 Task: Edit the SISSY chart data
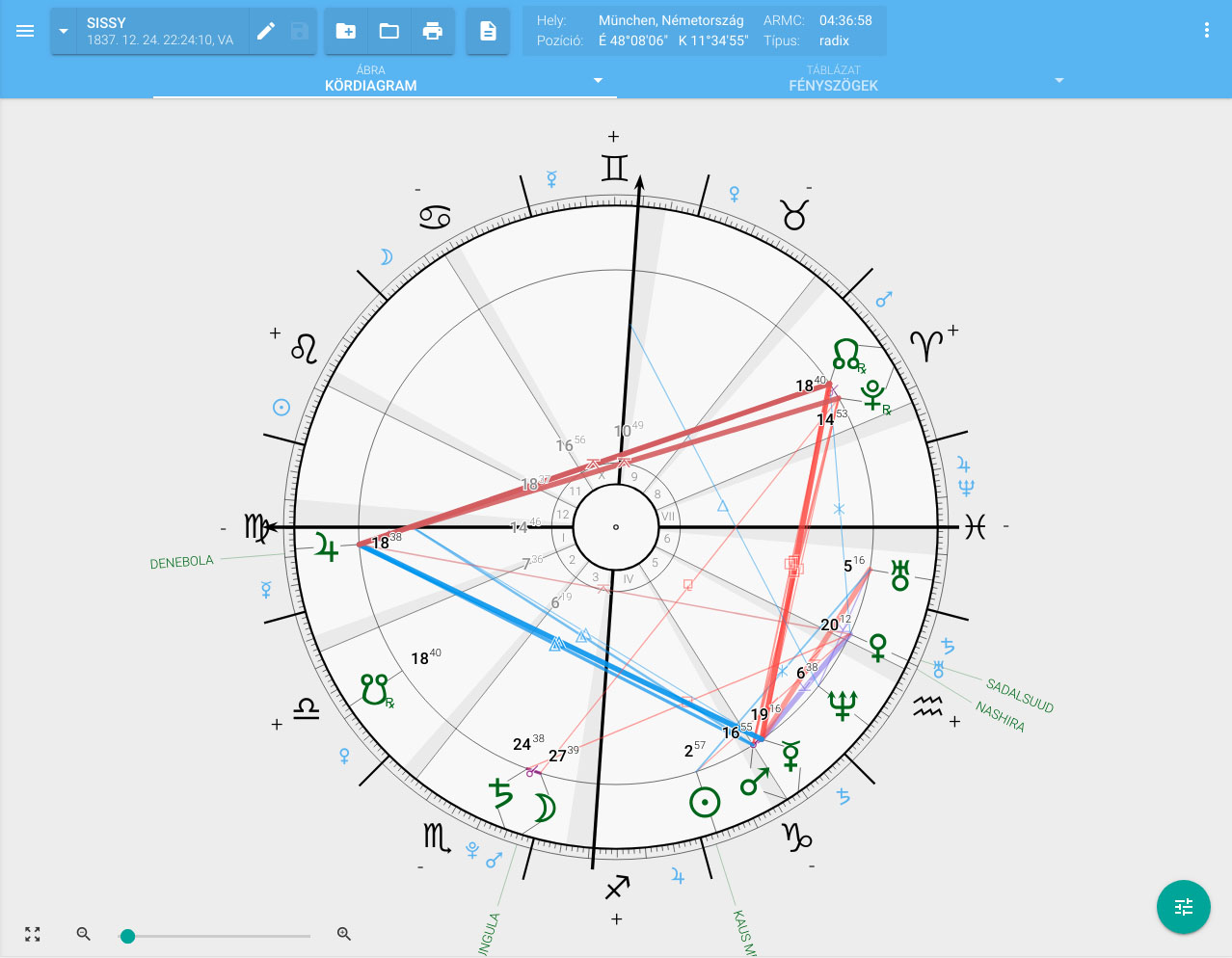[266, 31]
